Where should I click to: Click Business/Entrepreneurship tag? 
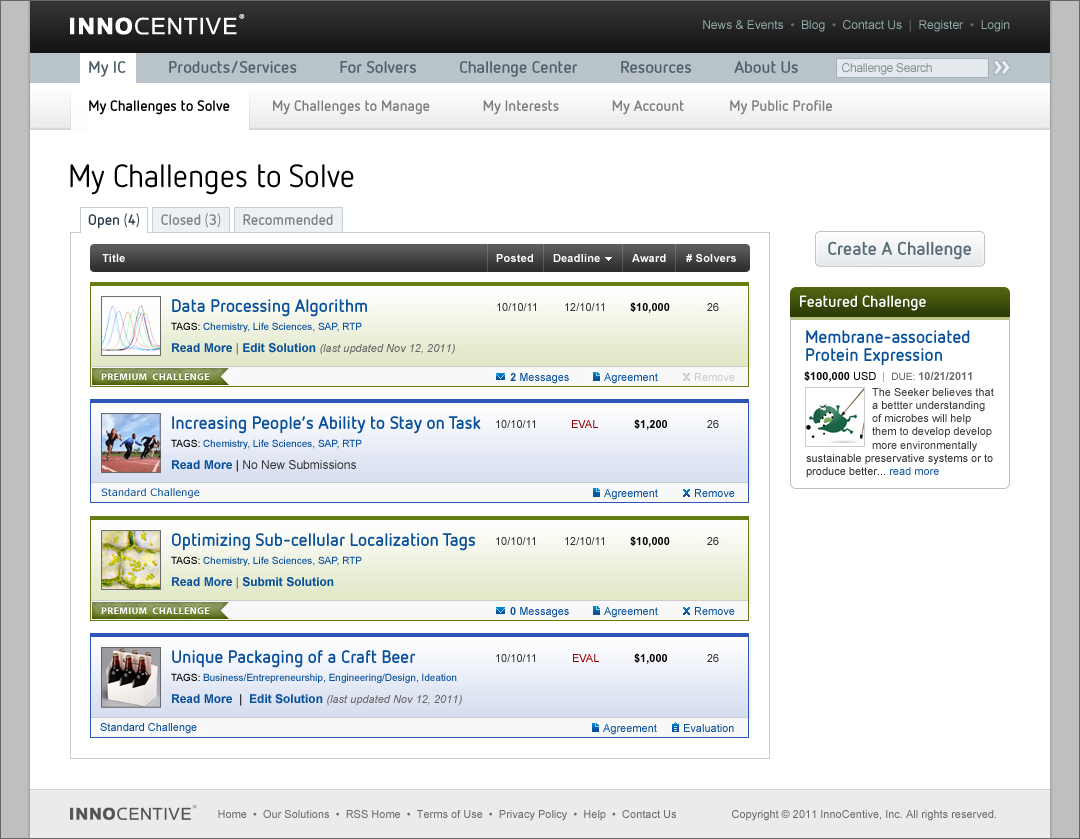click(262, 678)
